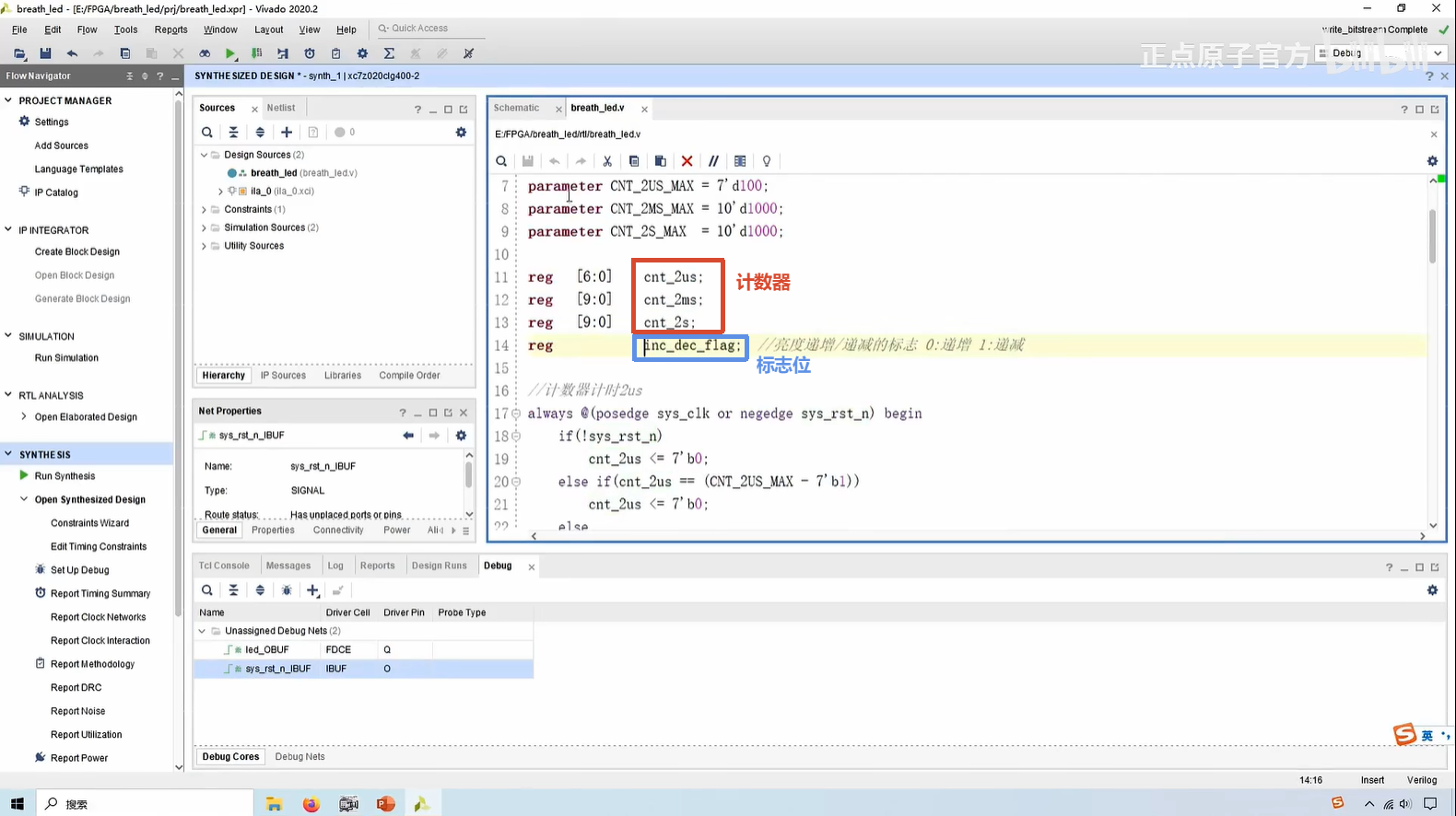Cut selection with scissors icon in editor
Image resolution: width=1456 pixels, height=816 pixels.
(x=607, y=161)
